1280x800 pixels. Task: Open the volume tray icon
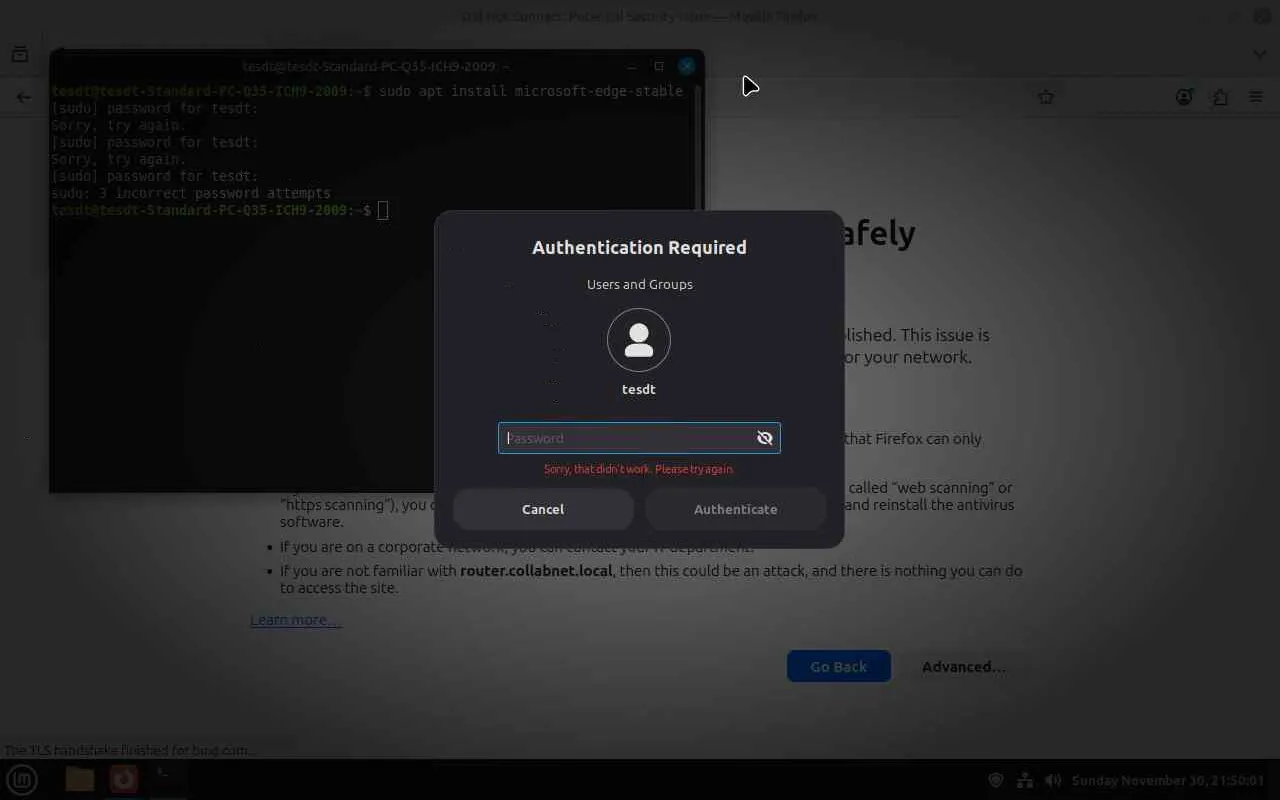tap(1053, 780)
